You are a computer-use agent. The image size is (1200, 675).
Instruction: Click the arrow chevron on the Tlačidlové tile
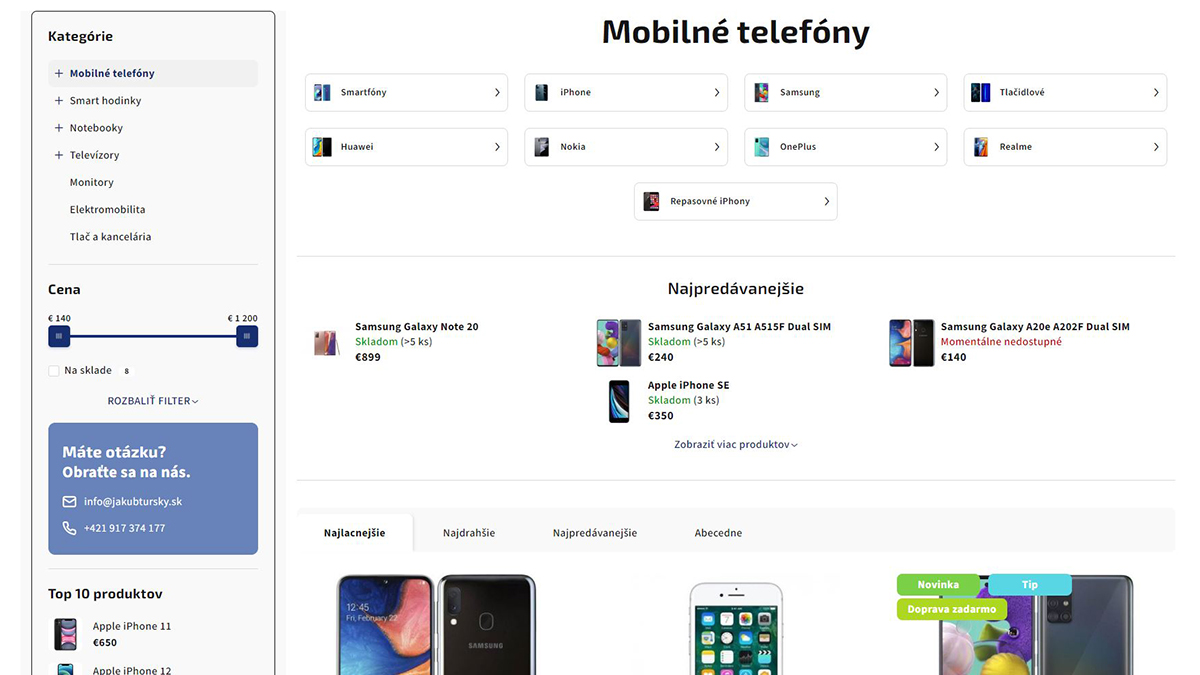(1156, 92)
